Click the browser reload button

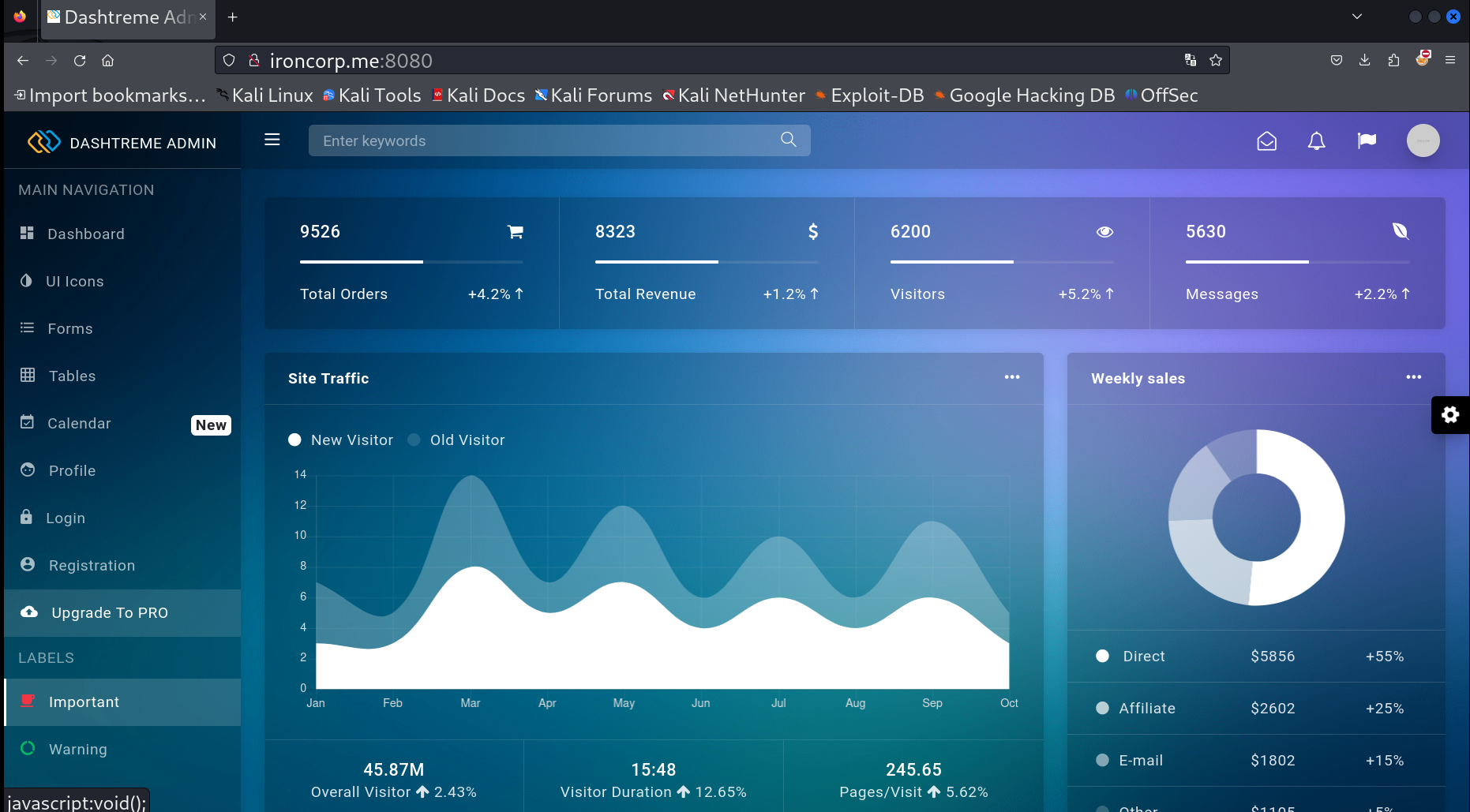point(80,60)
